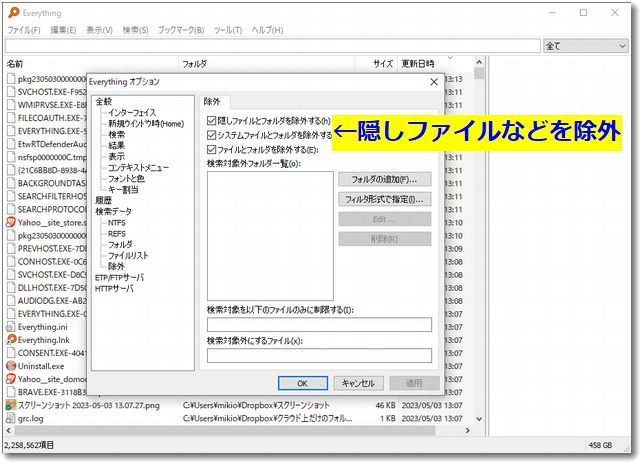Click the Yahoo__site_store file icon
The height and width of the screenshot is (462, 640).
coord(11,222)
